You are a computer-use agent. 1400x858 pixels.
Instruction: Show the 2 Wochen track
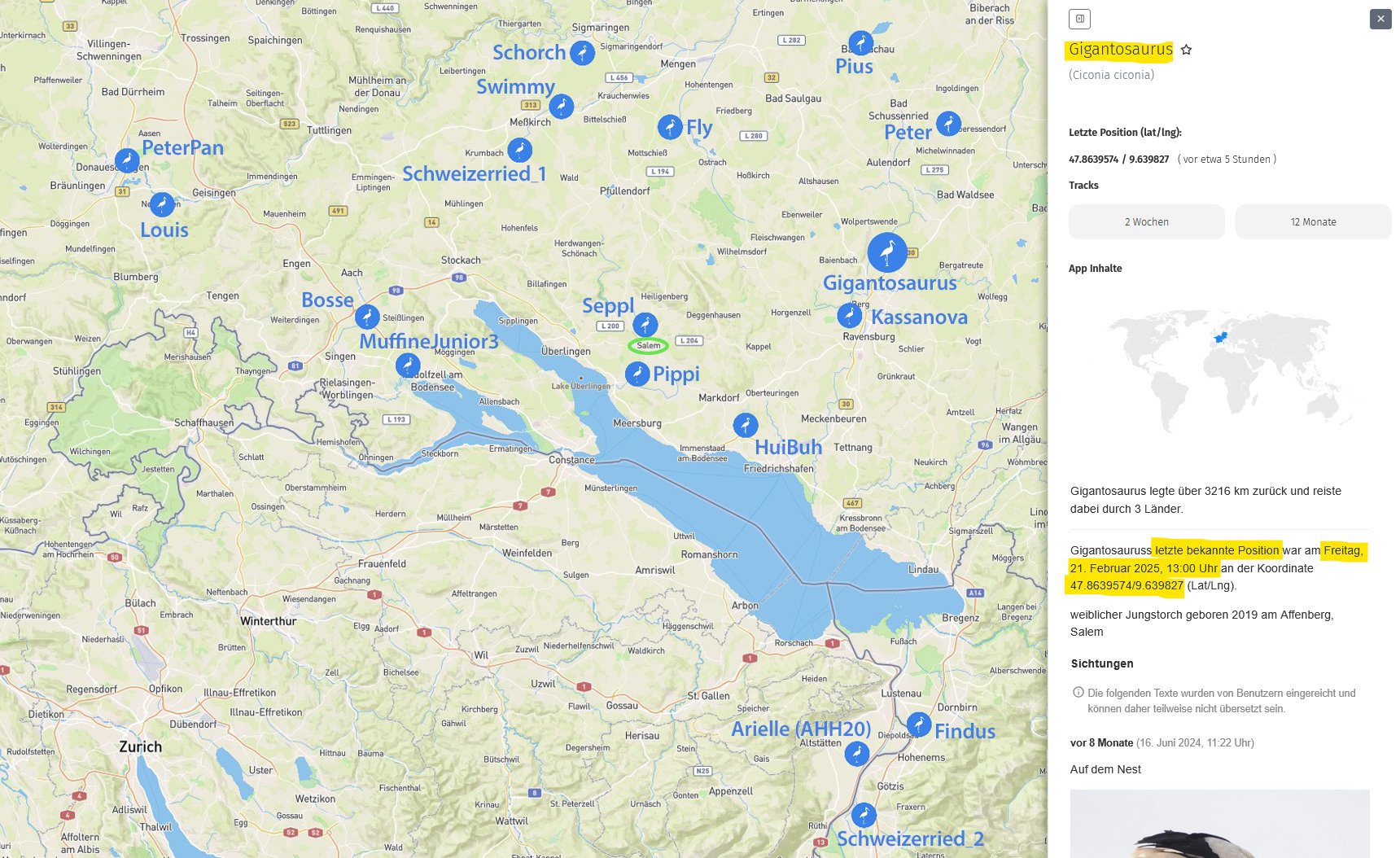pos(1146,222)
